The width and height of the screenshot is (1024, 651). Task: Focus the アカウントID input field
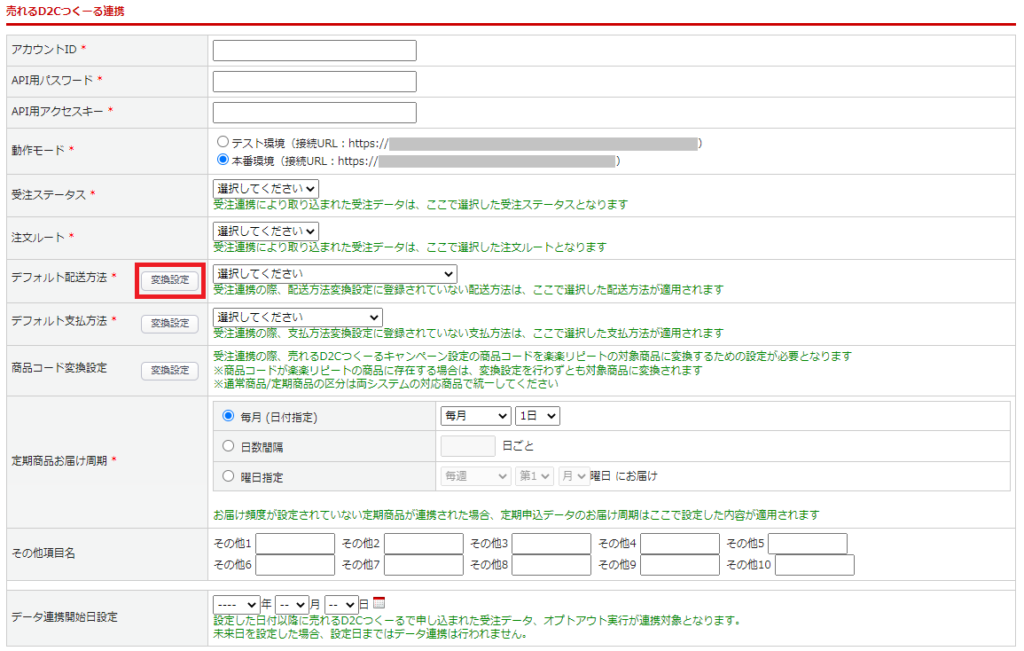314,51
